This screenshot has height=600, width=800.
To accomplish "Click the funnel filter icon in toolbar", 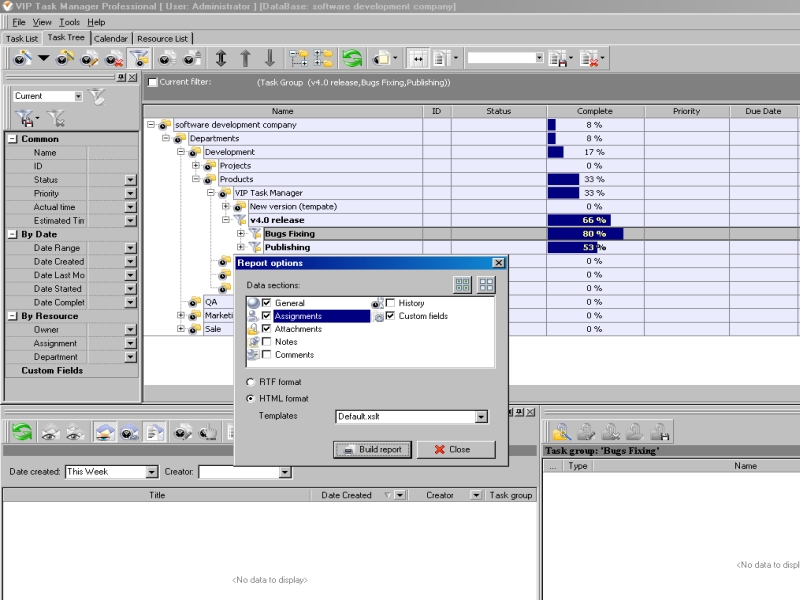I will [x=139, y=59].
